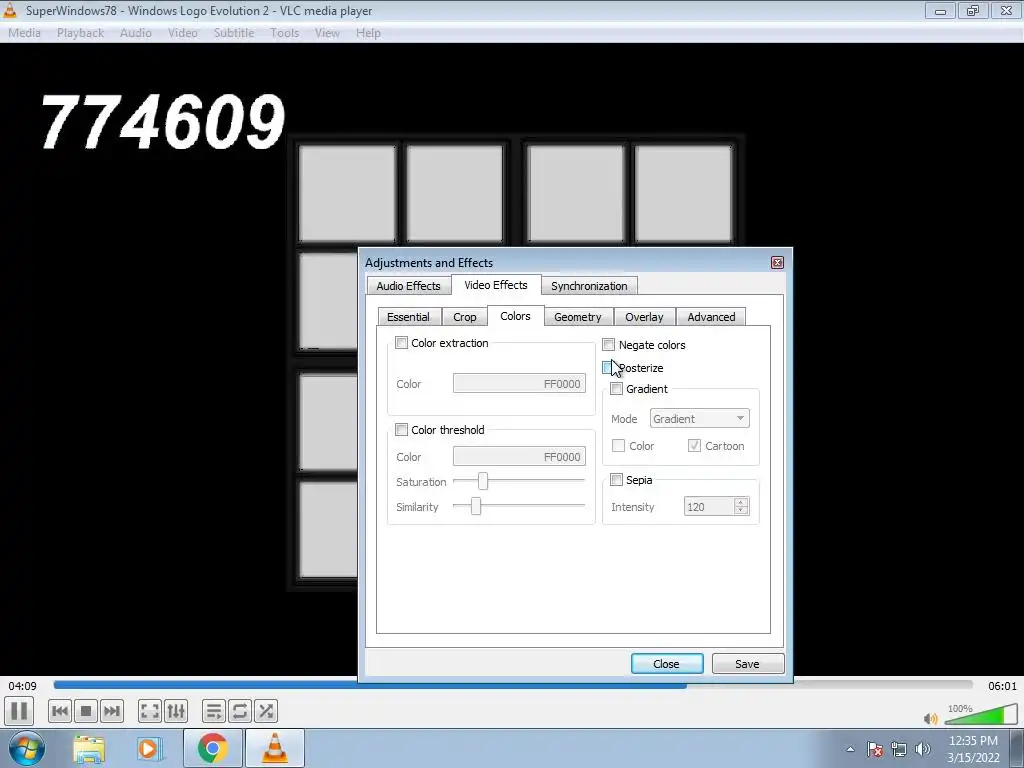Show the playlist view
The width and height of the screenshot is (1024, 768).
(214, 711)
